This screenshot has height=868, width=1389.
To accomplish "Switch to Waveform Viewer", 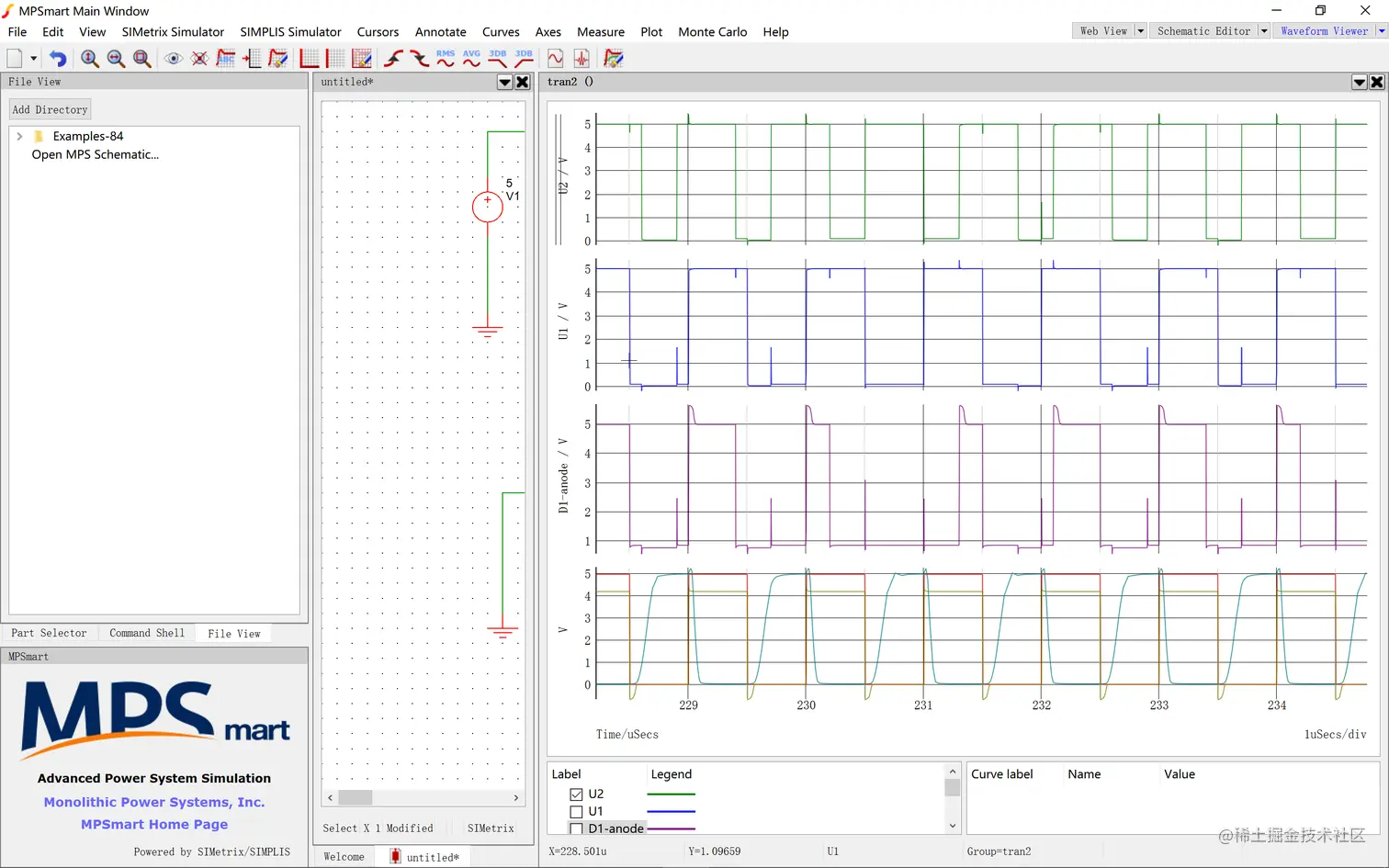I will point(1324,31).
